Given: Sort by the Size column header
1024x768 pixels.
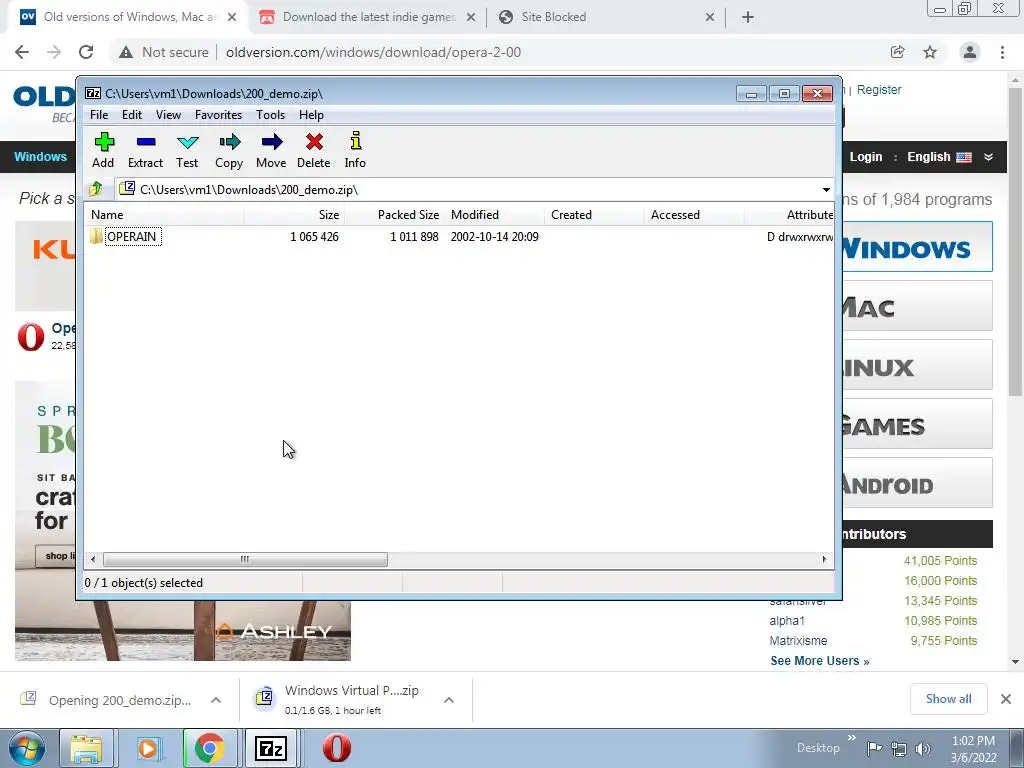Looking at the screenshot, I should coord(295,215).
